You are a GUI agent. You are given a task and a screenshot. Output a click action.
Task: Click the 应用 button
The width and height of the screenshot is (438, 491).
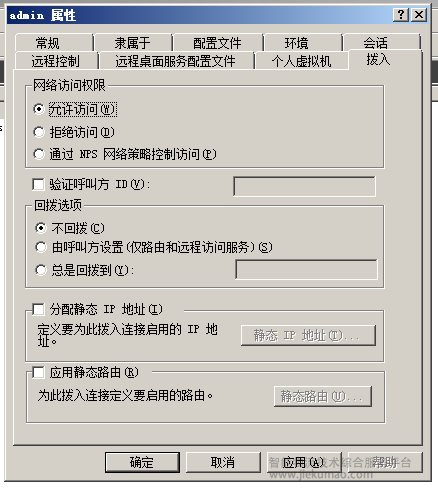coord(304,462)
